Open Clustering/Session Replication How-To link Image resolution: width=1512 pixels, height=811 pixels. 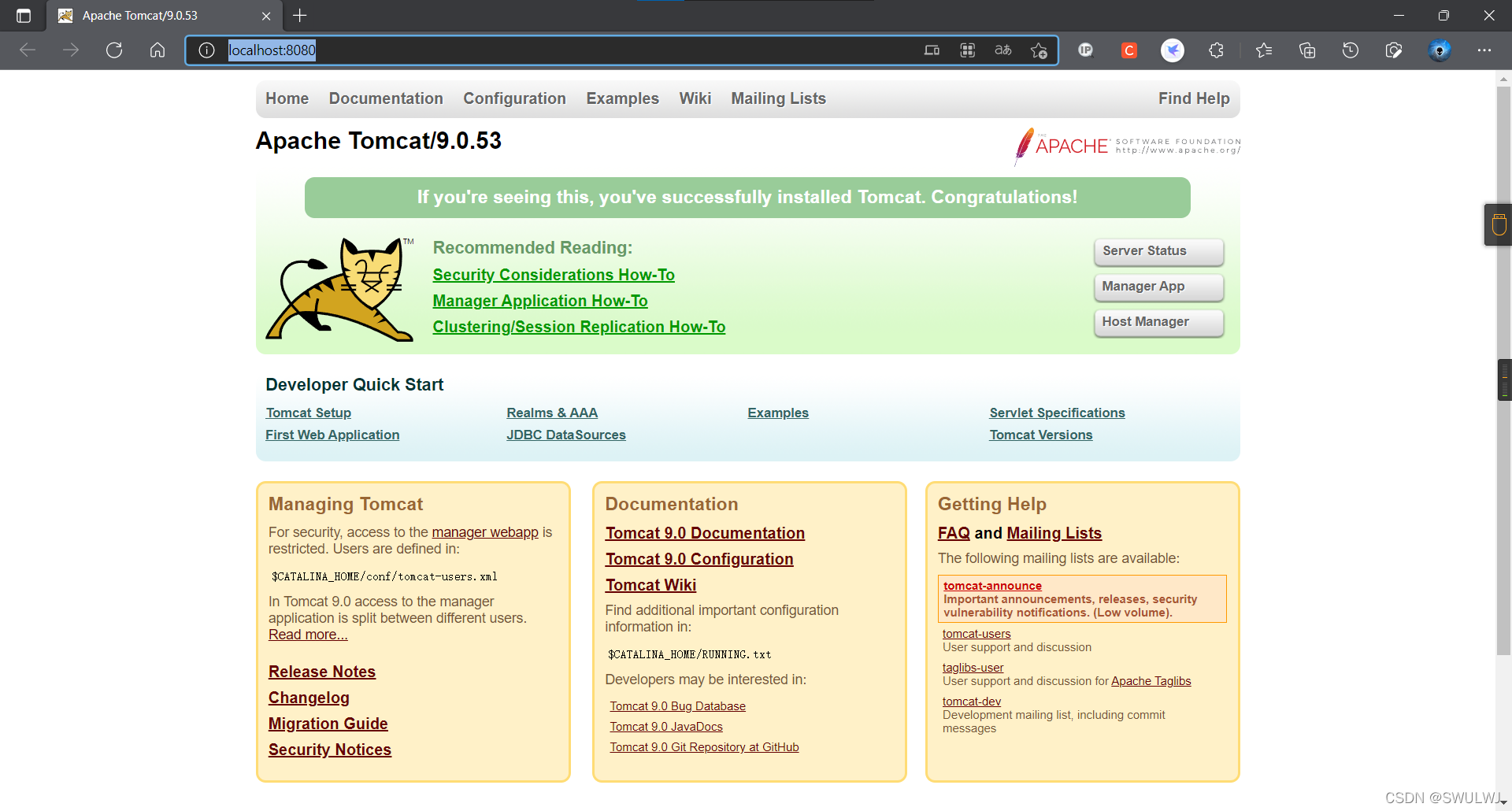[x=579, y=327]
